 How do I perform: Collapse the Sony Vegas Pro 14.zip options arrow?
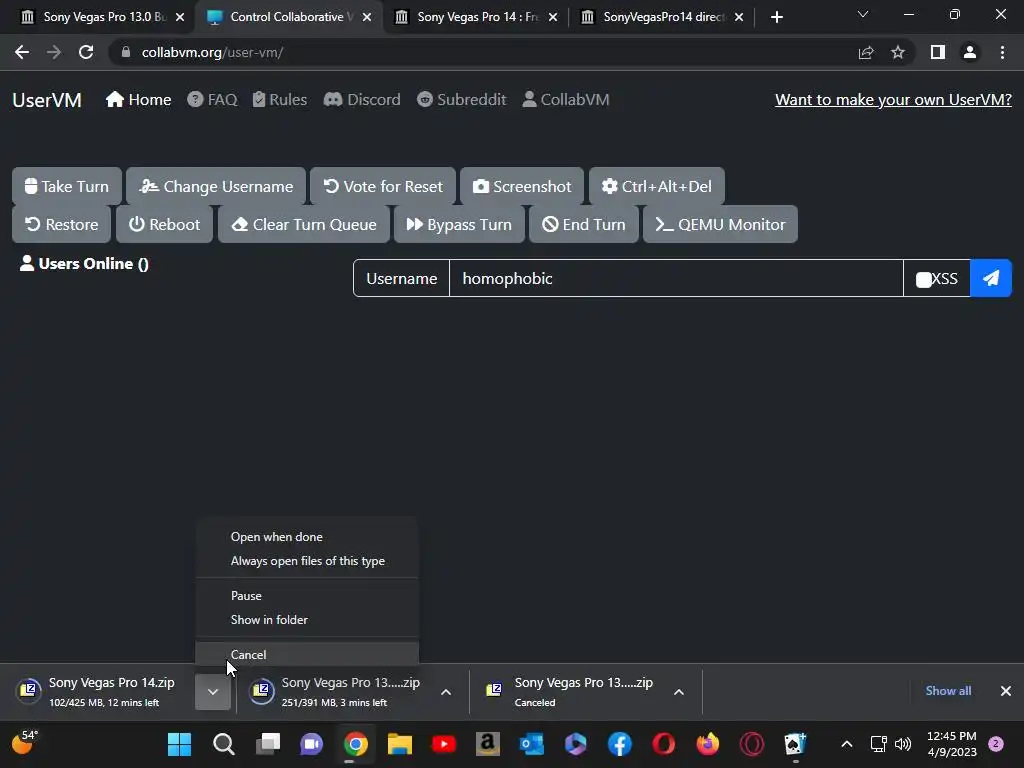click(213, 692)
